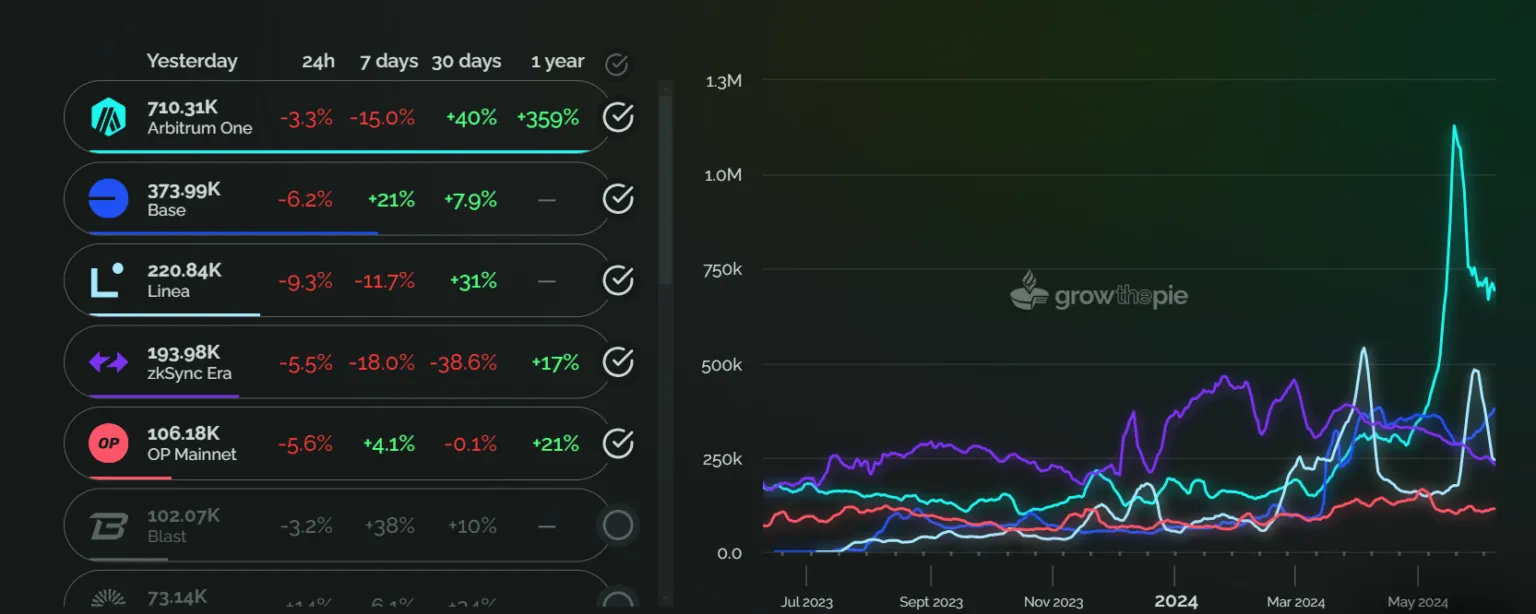Click the Blast logo icon
Image resolution: width=1536 pixels, height=614 pixels.
point(108,526)
